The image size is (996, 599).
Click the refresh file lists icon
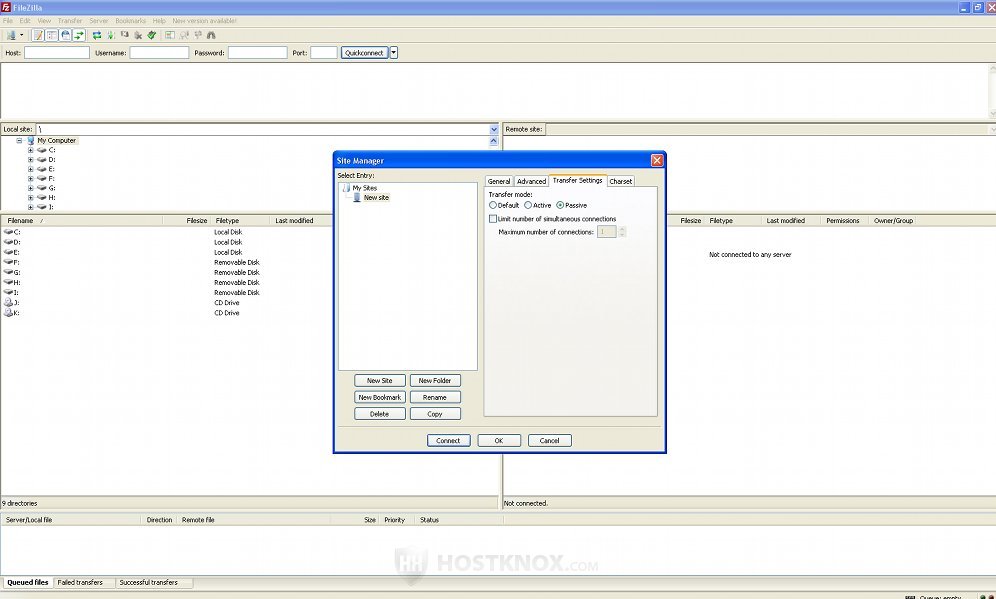(x=97, y=36)
